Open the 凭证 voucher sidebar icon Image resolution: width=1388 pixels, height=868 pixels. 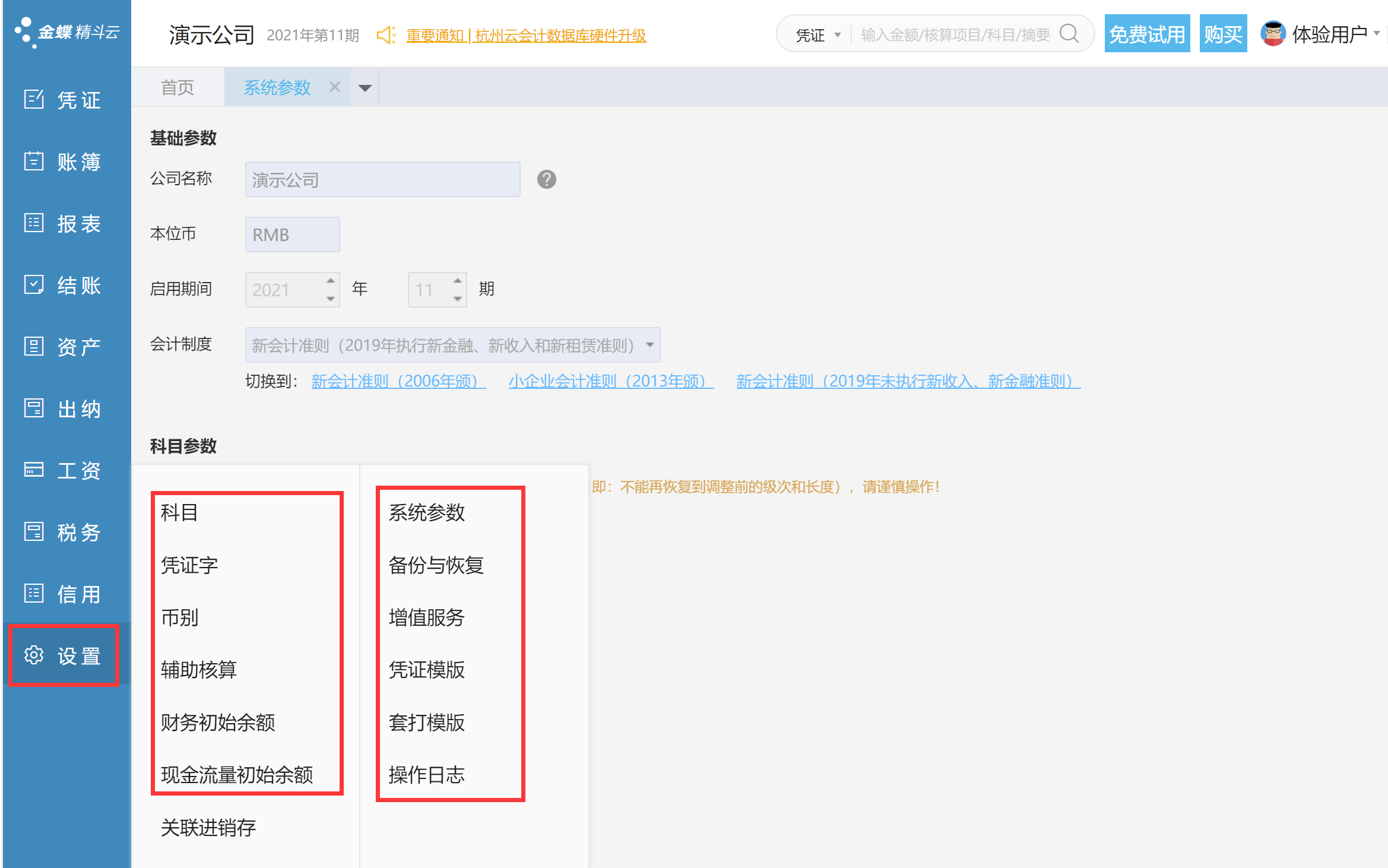(34, 99)
